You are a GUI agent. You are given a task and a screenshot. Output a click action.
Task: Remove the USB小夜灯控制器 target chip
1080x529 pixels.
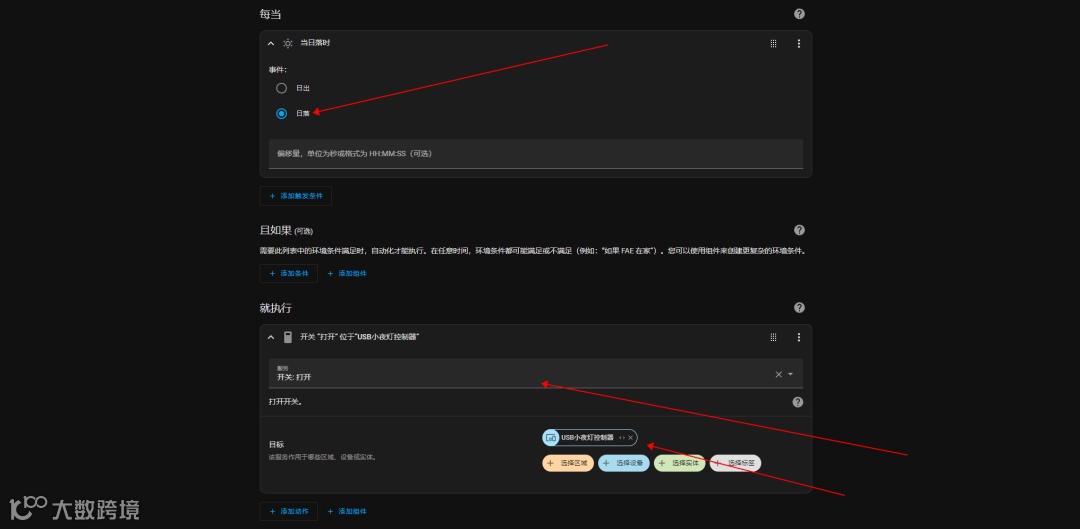click(x=630, y=437)
